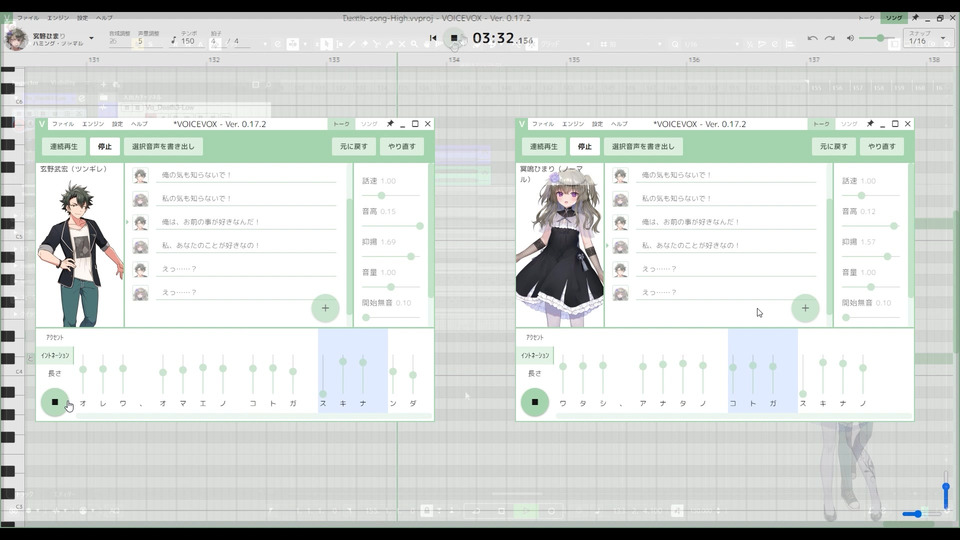Click measure 135 on the song timeline ruler

pyautogui.click(x=574, y=60)
